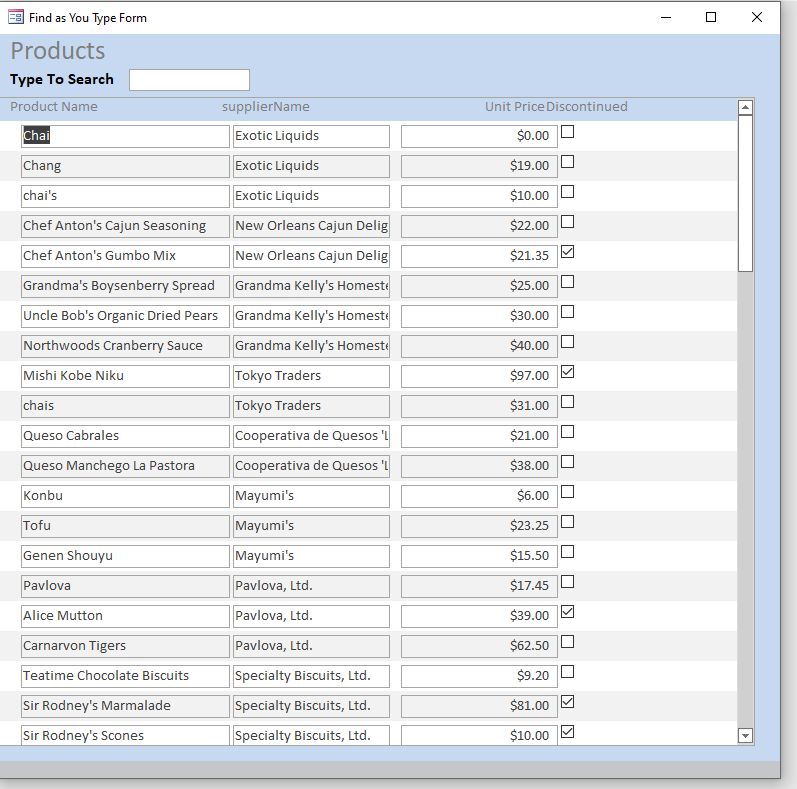Click Exotic Liquids supplier in Chai row
The height and width of the screenshot is (789, 797).
click(311, 136)
